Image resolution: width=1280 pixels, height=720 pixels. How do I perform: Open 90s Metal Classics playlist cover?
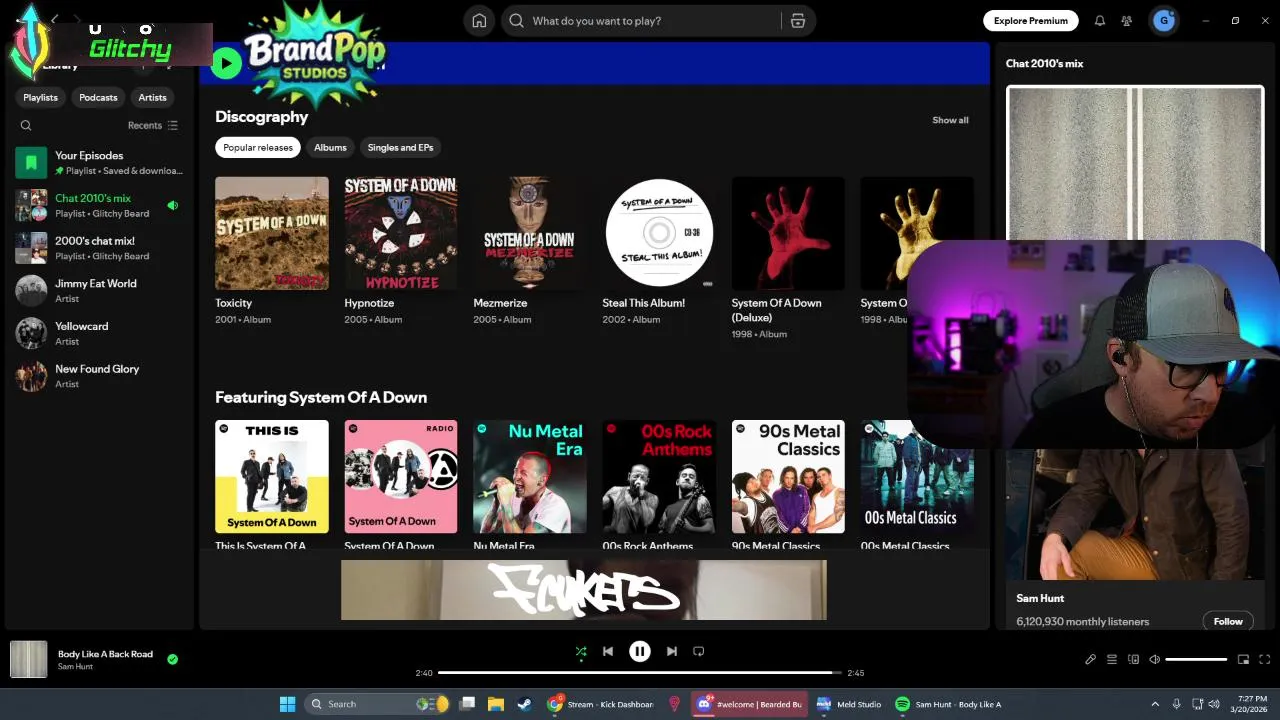click(788, 477)
